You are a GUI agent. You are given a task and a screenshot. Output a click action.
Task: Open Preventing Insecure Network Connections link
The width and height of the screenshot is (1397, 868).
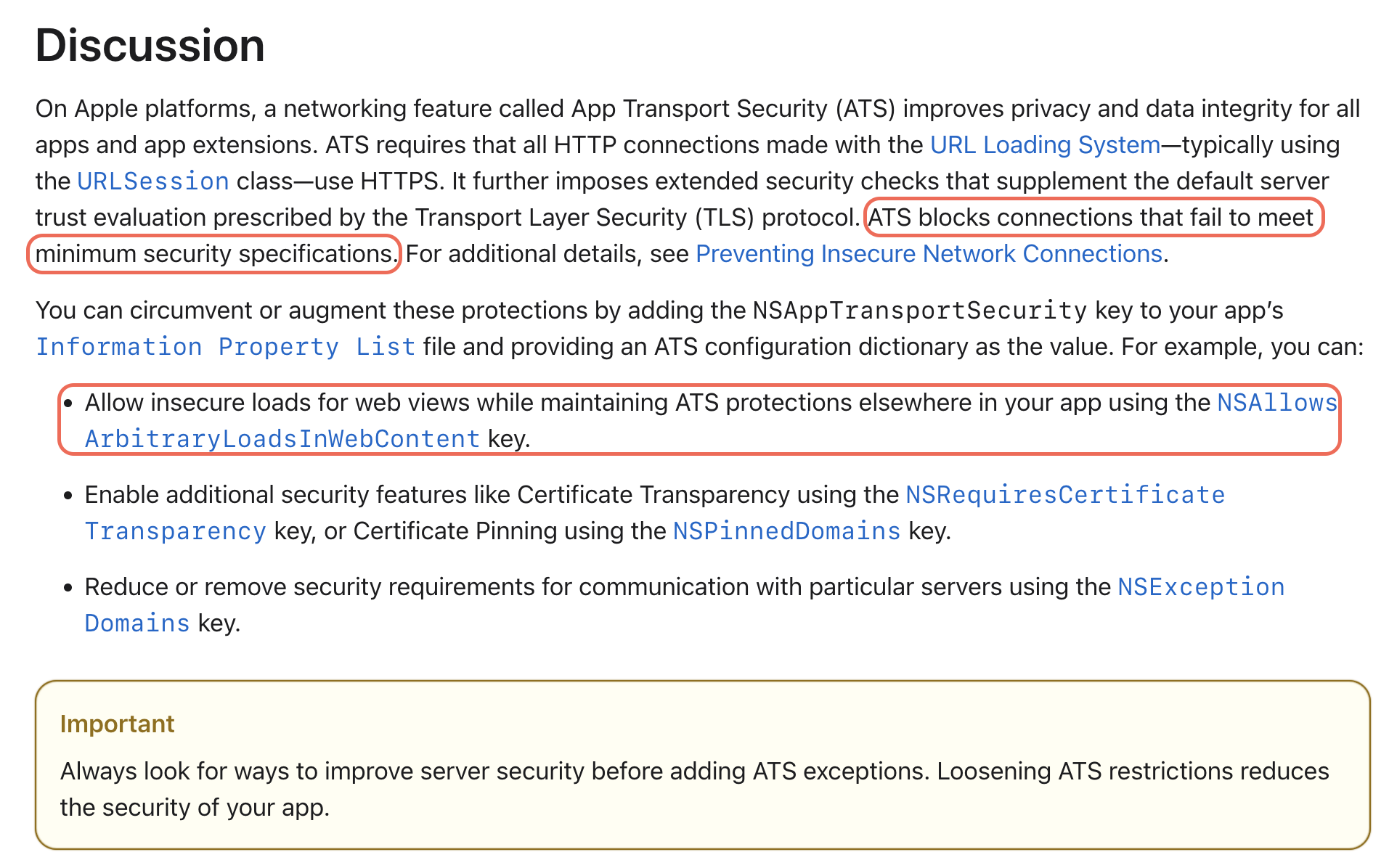(929, 254)
